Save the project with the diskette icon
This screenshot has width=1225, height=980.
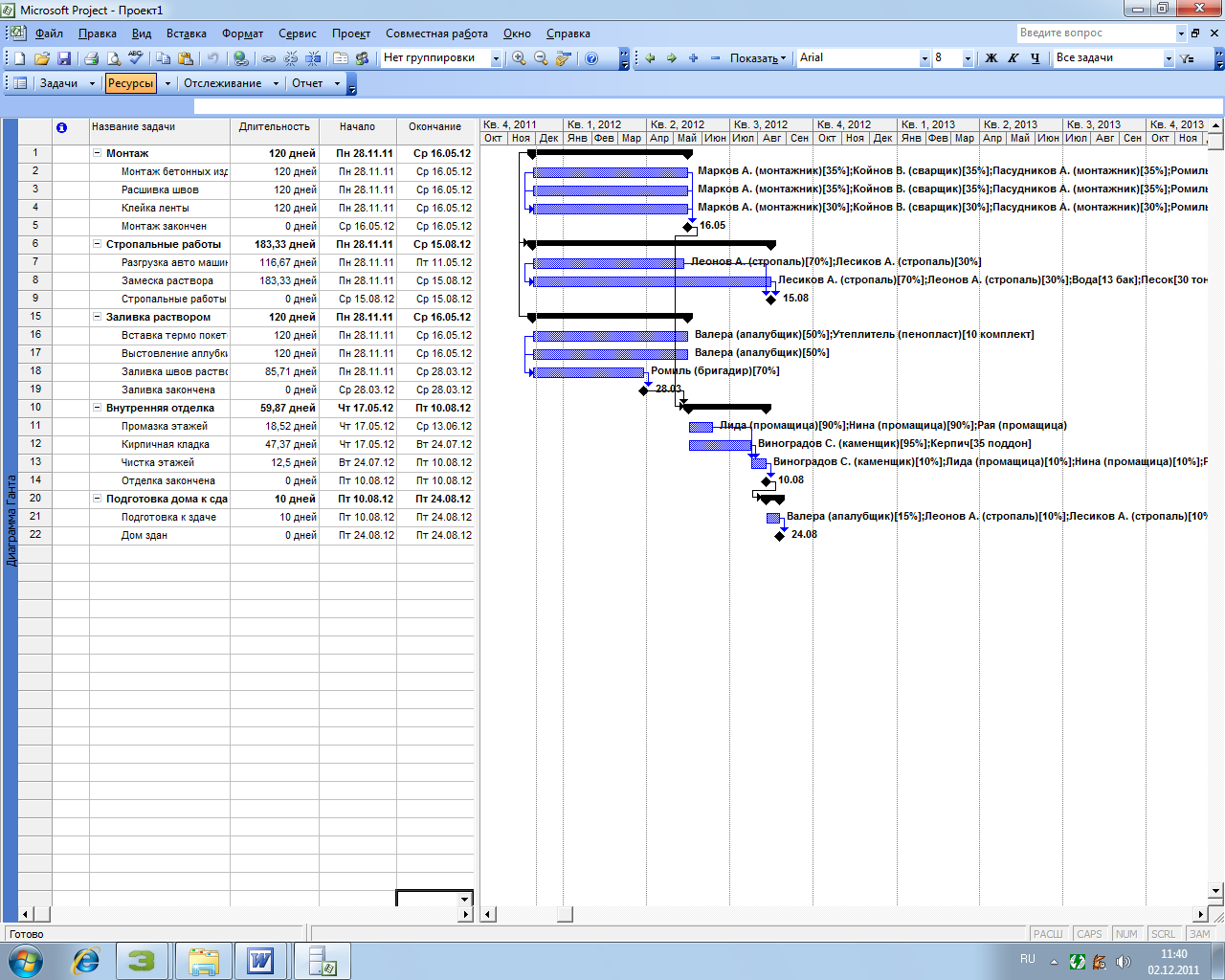pyautogui.click(x=64, y=58)
